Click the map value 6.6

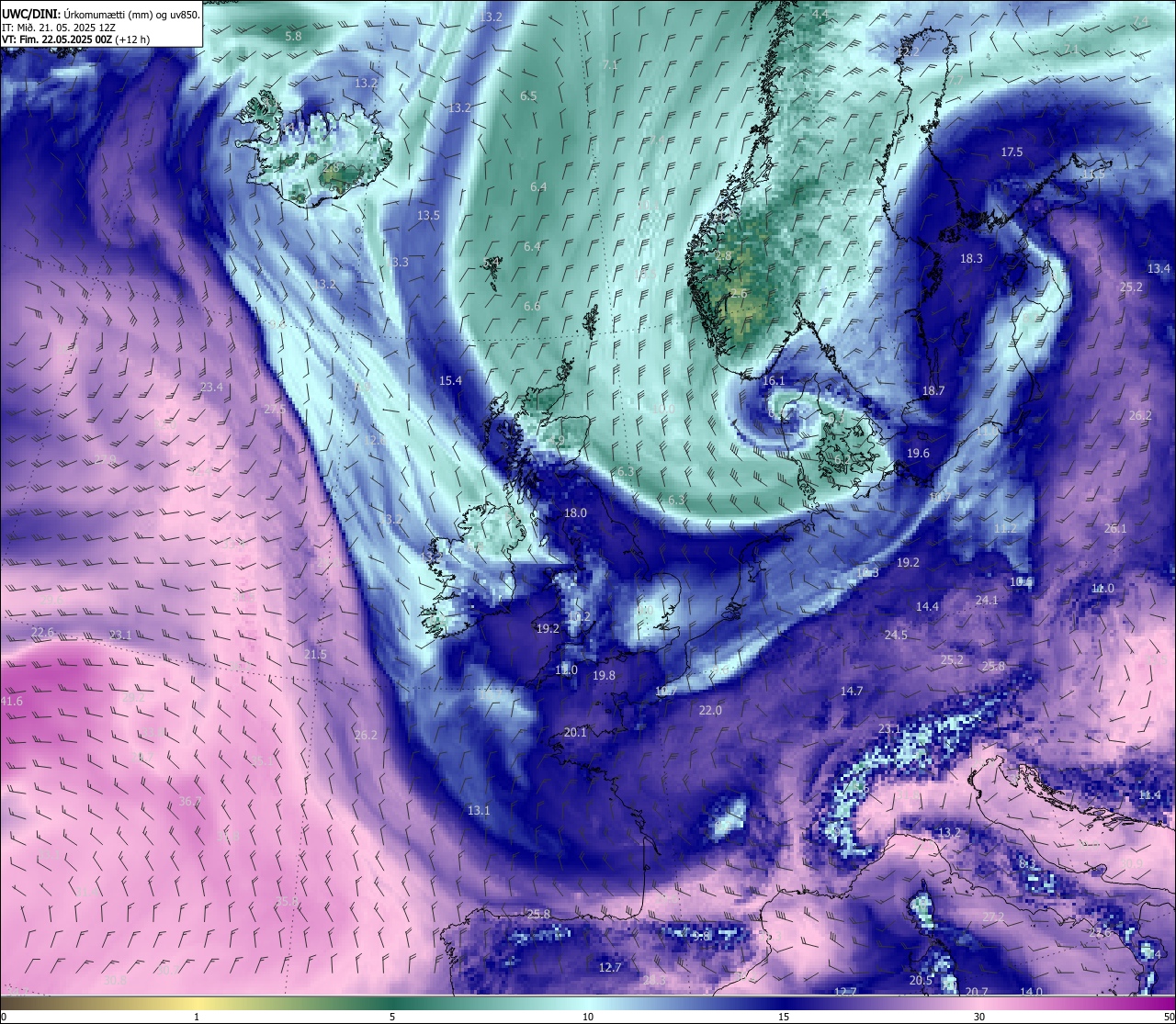coord(532,306)
